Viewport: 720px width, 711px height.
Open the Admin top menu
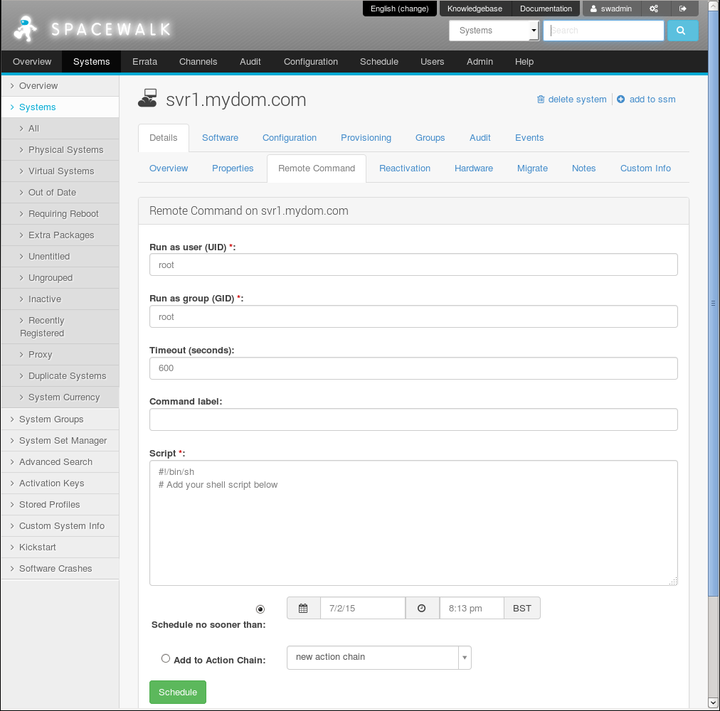click(x=479, y=62)
